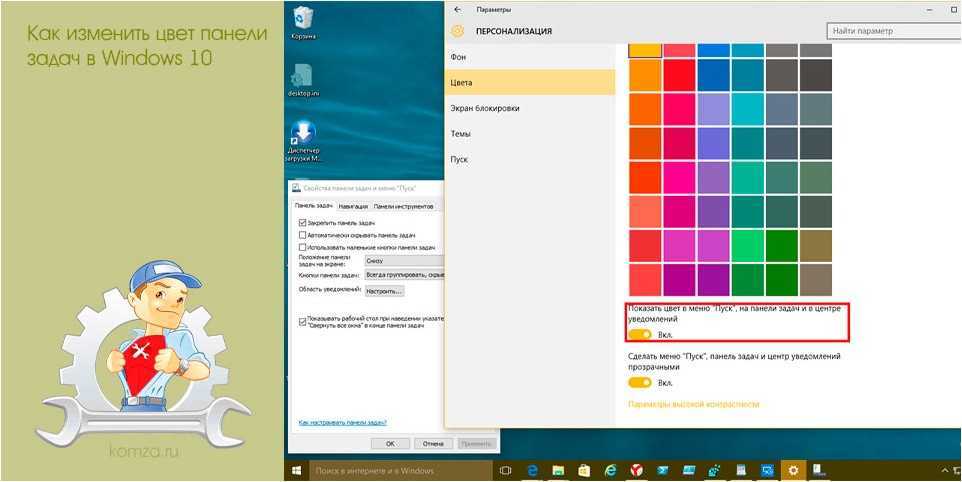962x482 pixels.
Task: Open Кнопки панели задач grouping dropdown
Action: pos(404,275)
